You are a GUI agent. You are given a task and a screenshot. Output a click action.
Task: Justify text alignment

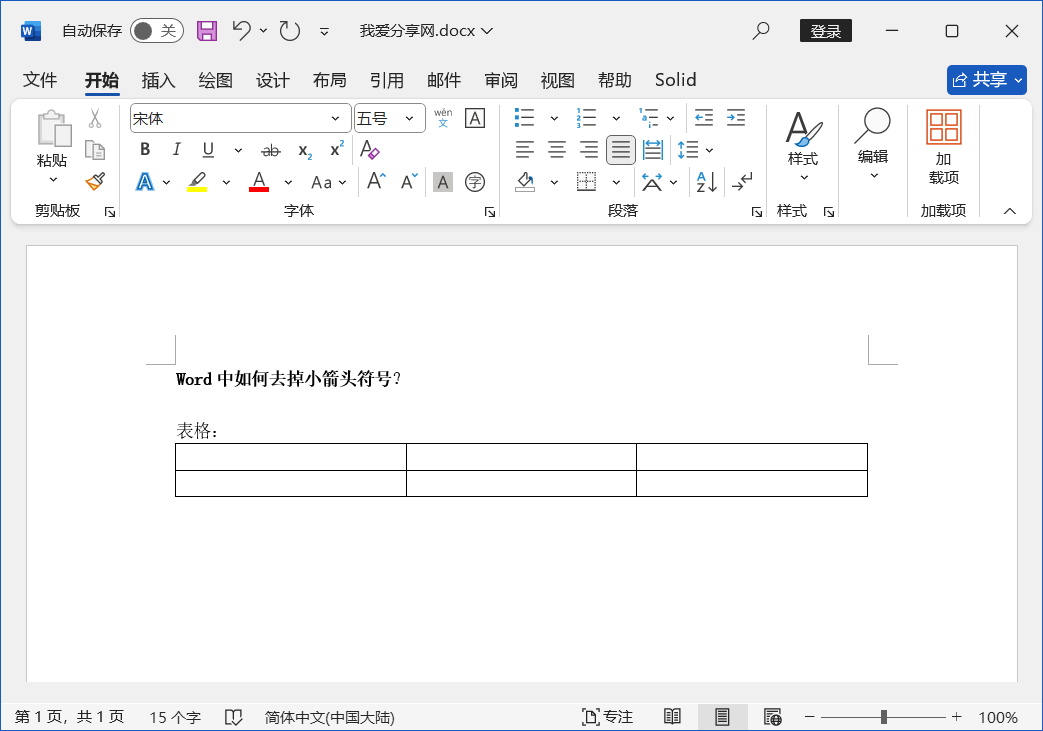tap(621, 150)
